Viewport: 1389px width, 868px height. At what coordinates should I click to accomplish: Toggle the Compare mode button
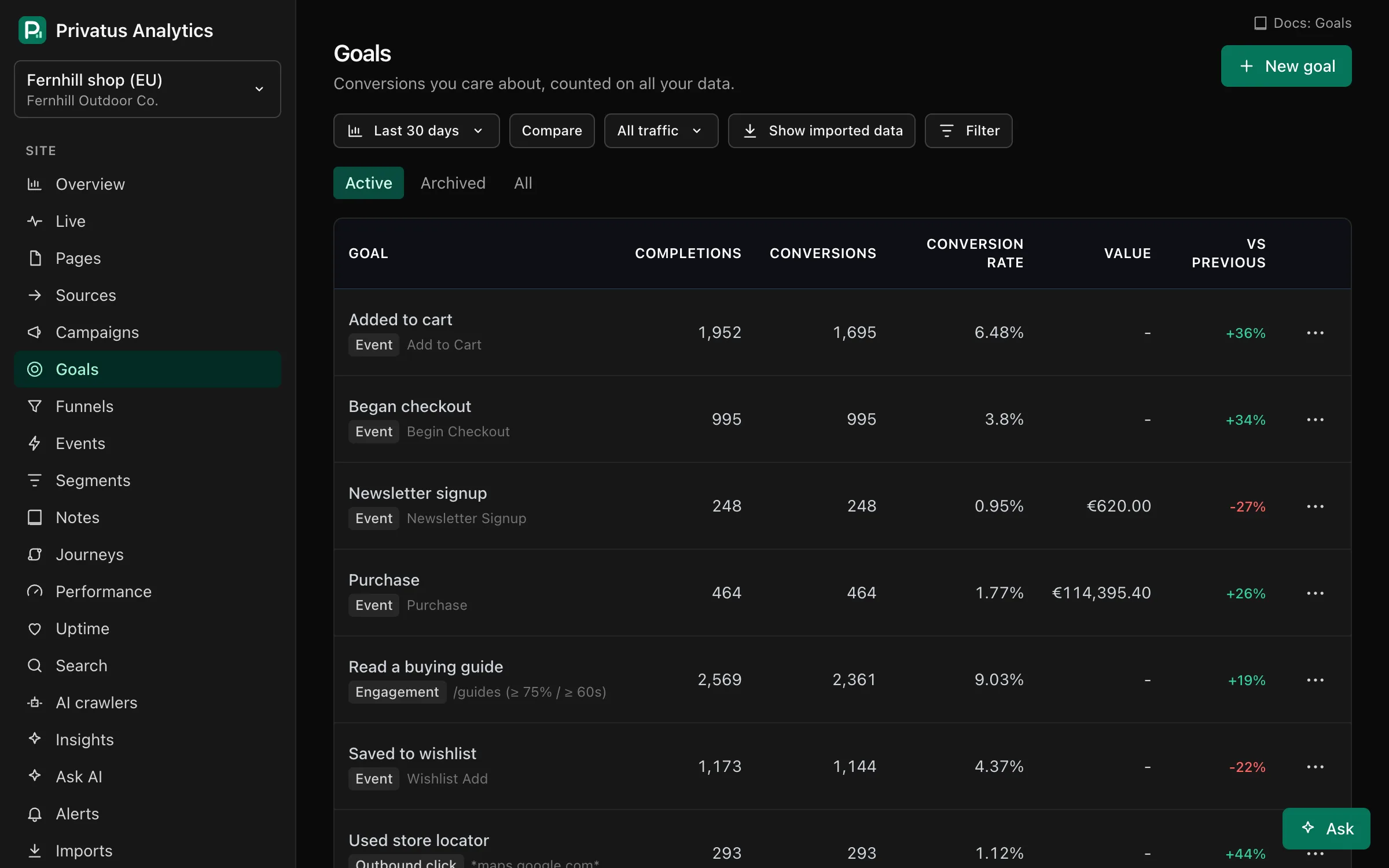coord(552,131)
